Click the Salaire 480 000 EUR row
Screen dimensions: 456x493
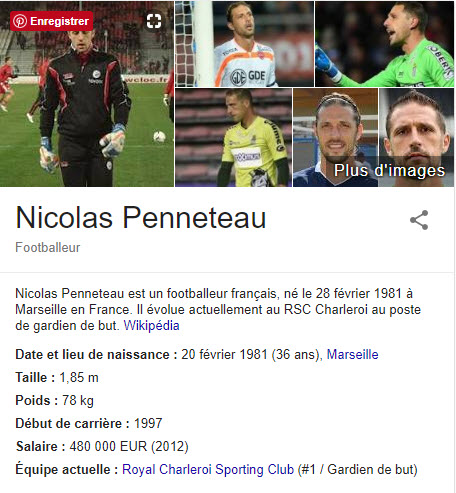[102, 446]
